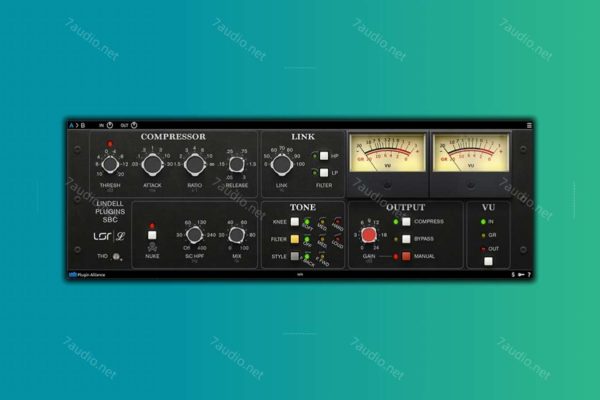This screenshot has height=400, width=600.
Task: Click the right VU meter display
Action: coord(471,153)
